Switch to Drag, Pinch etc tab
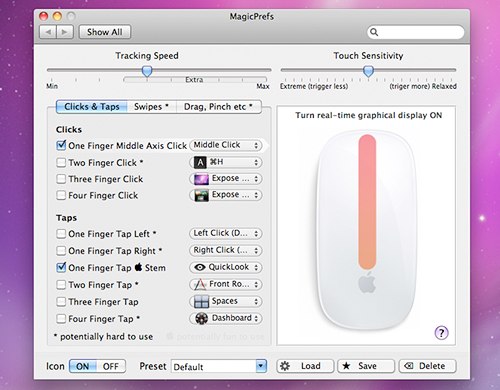Viewport: 500px width, 390px height. point(218,107)
